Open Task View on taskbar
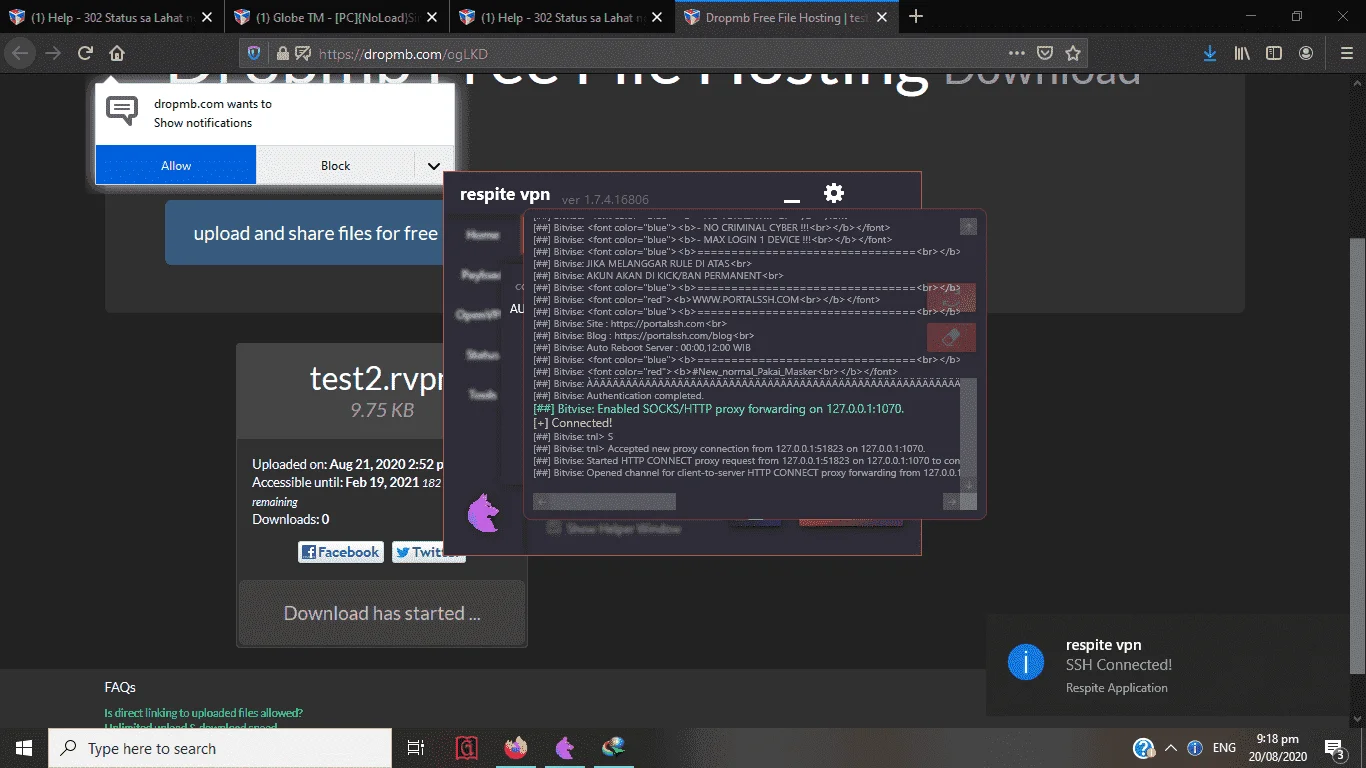Image resolution: width=1366 pixels, height=768 pixels. [x=416, y=748]
